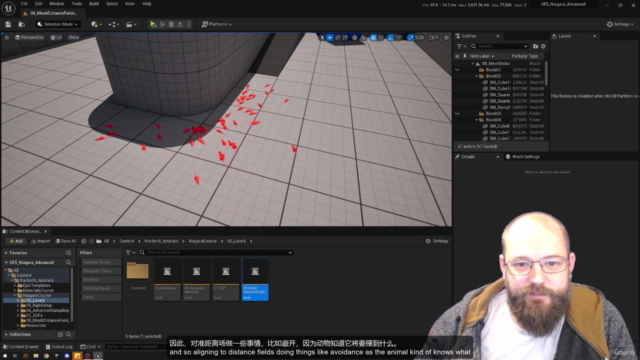Screen dimensions: 640x360
Task: Click the Skip frame button
Action: 162,24
